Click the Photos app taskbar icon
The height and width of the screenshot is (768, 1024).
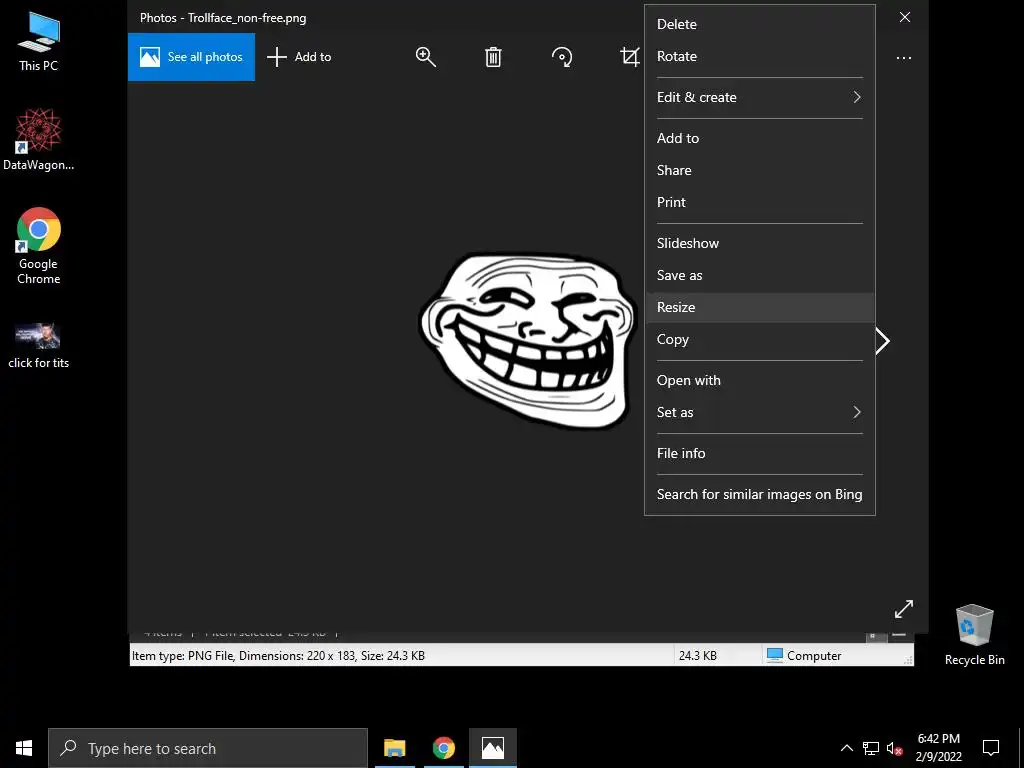point(492,748)
